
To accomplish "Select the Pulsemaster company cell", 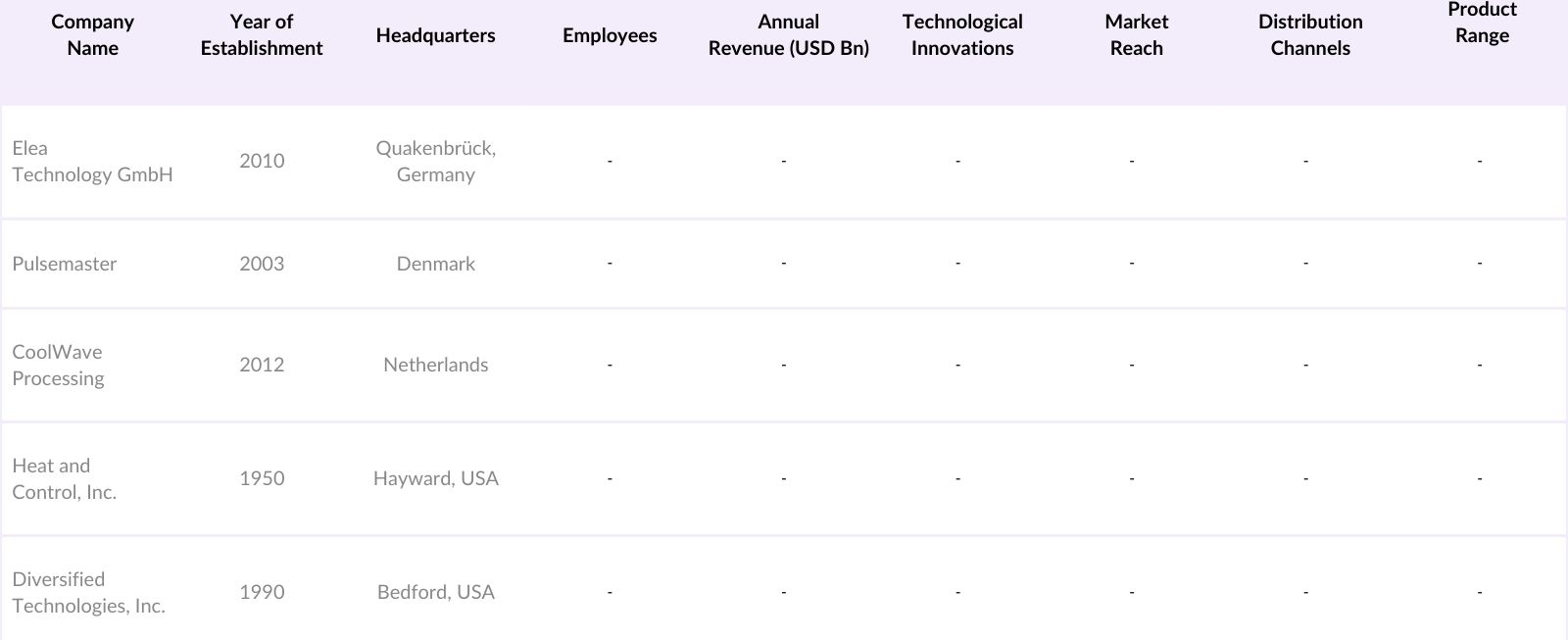I will (65, 264).
